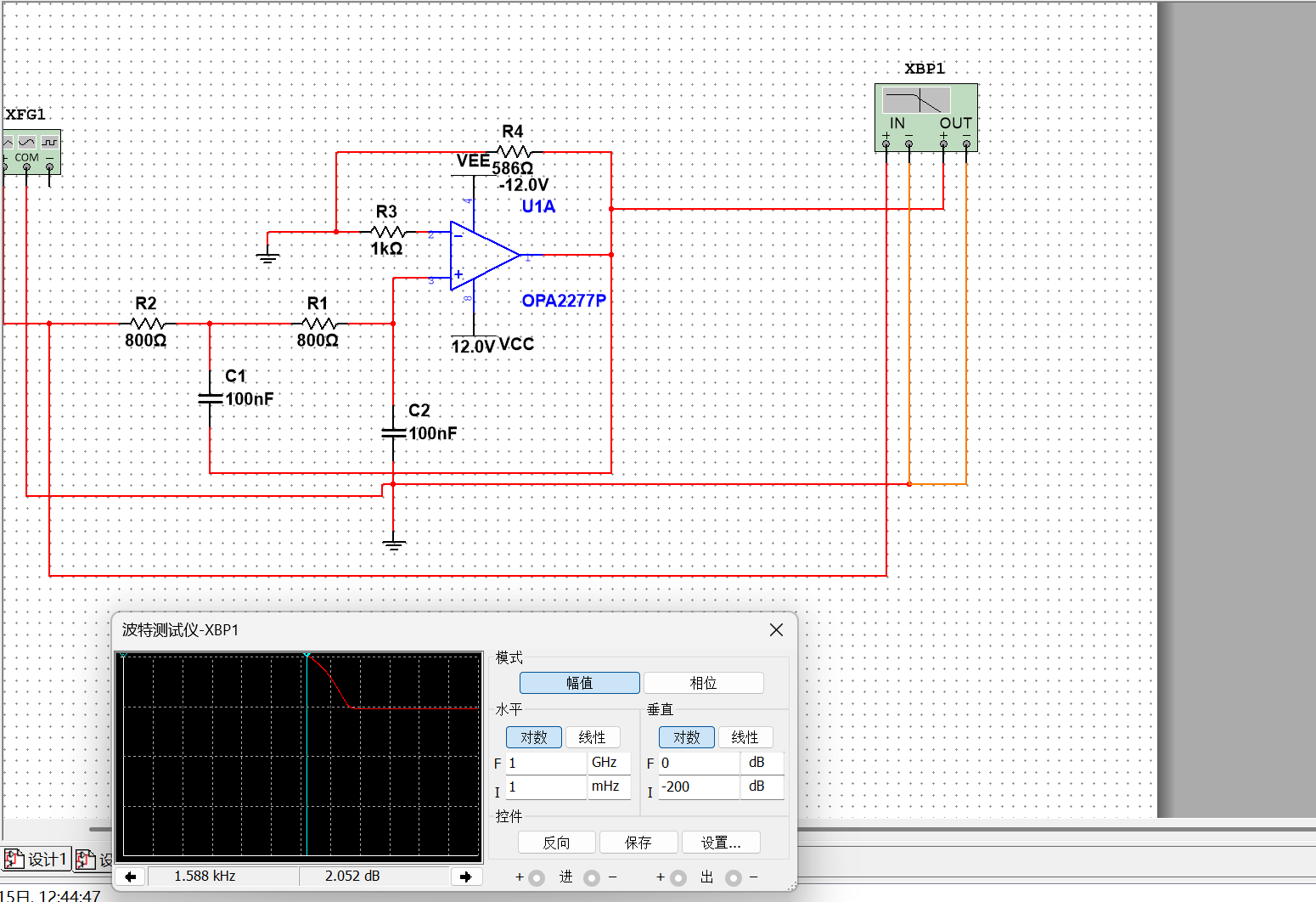1316x902 pixels.
Task: Select resistor R3 symbol
Action: point(387,231)
